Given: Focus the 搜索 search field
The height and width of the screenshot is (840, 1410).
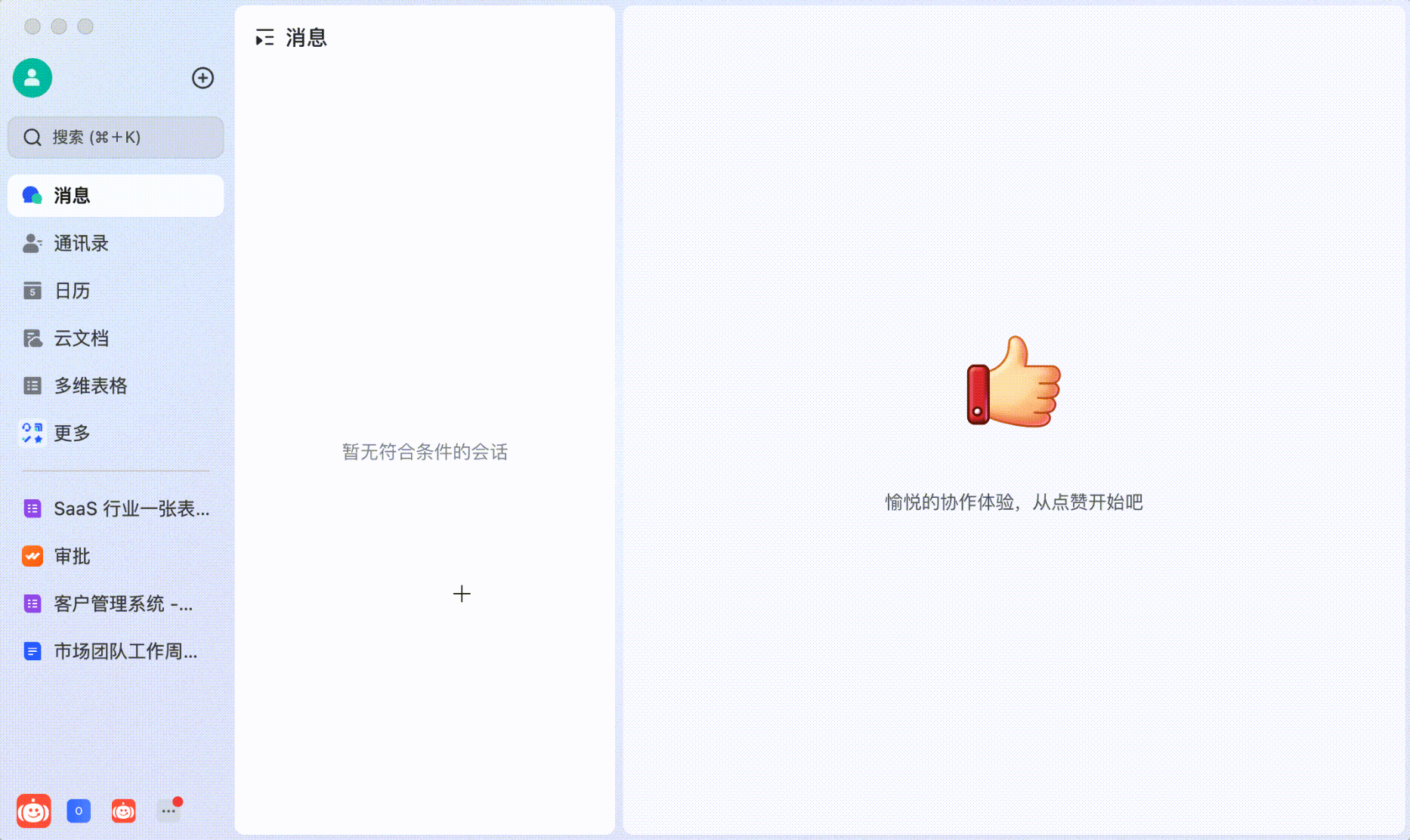Looking at the screenshot, I should (x=116, y=137).
